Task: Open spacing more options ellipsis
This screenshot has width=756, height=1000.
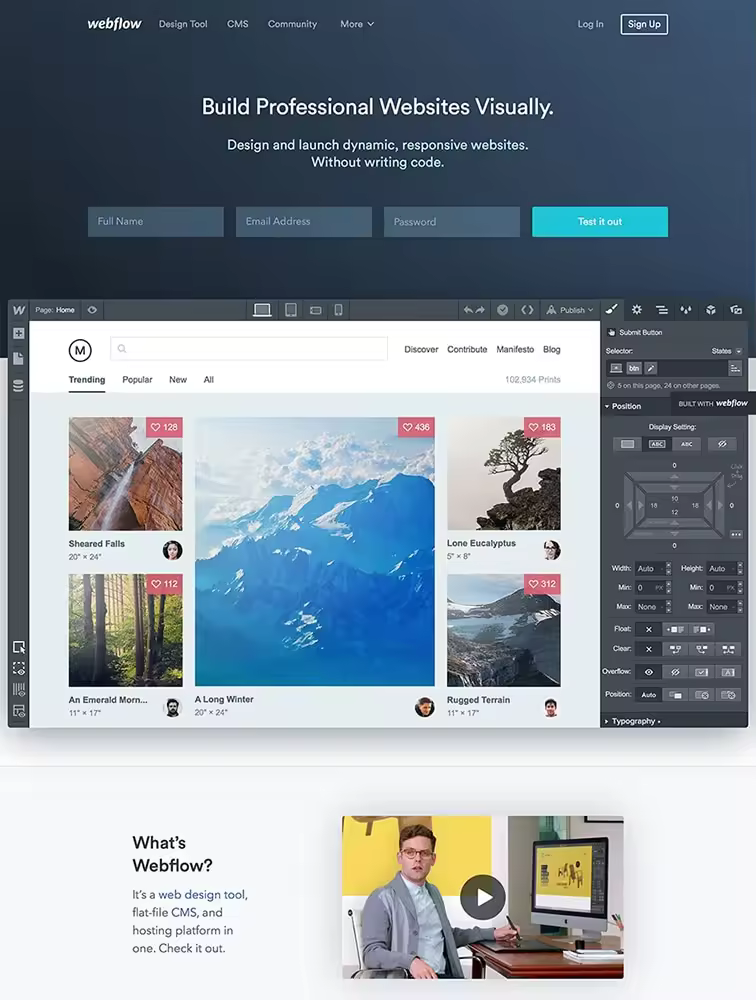Action: point(736,534)
